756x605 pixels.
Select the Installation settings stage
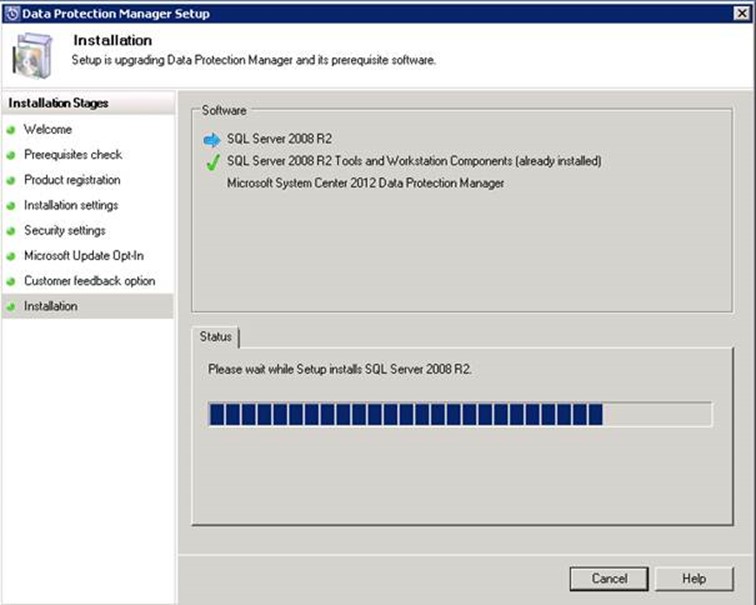tap(71, 205)
